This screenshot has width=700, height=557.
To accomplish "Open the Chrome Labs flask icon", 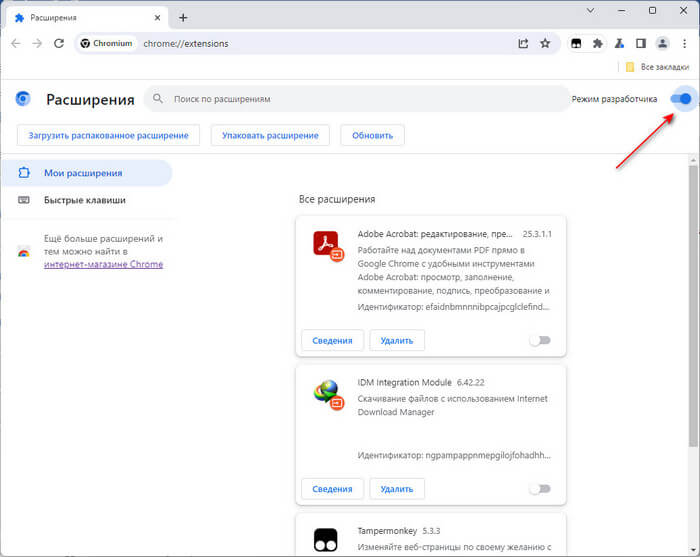I will [x=619, y=43].
